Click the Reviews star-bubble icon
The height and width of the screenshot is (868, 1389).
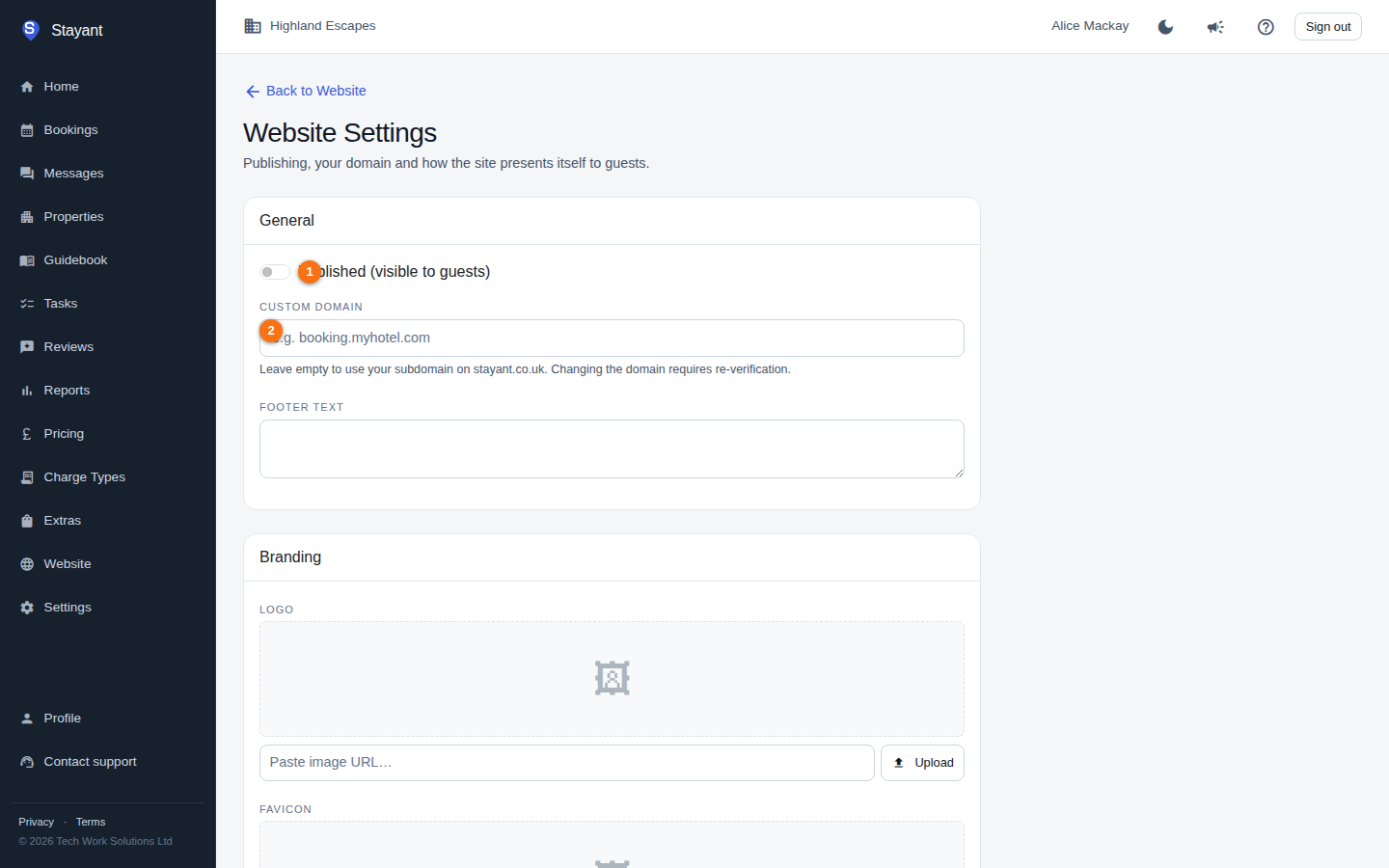point(27,347)
